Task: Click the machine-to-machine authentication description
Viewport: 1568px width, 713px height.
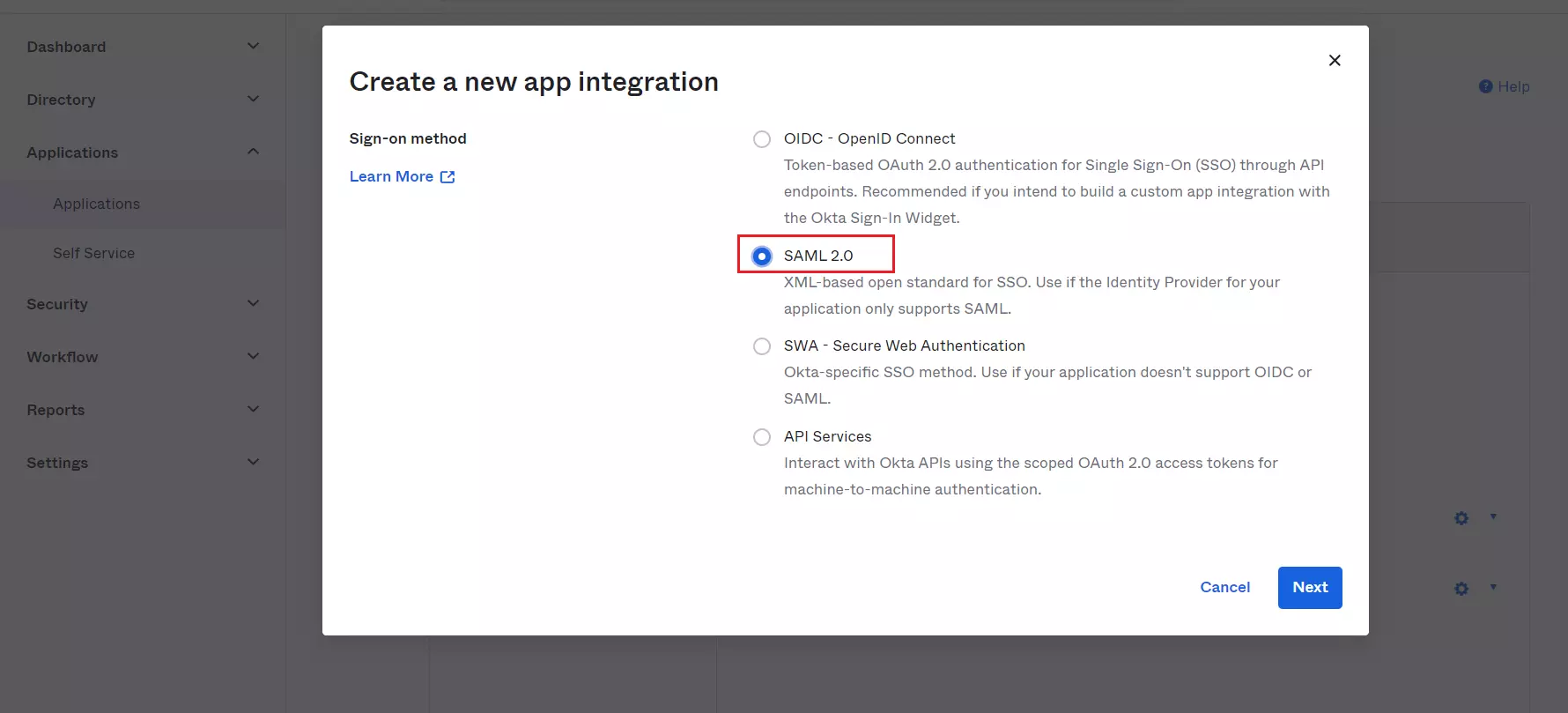Action: point(1031,476)
